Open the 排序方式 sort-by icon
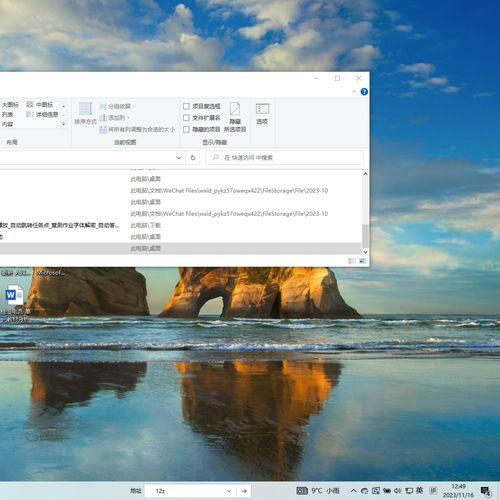 85,113
